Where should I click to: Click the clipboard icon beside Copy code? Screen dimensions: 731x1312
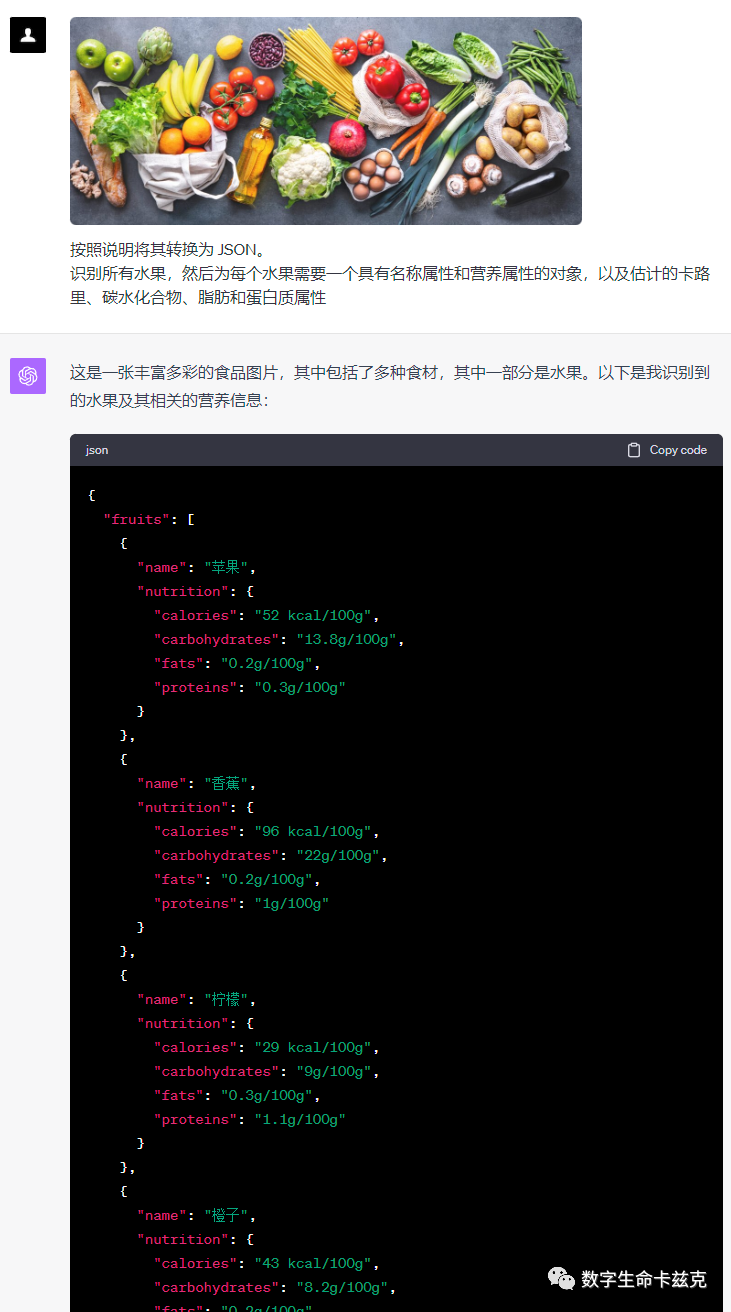[633, 450]
